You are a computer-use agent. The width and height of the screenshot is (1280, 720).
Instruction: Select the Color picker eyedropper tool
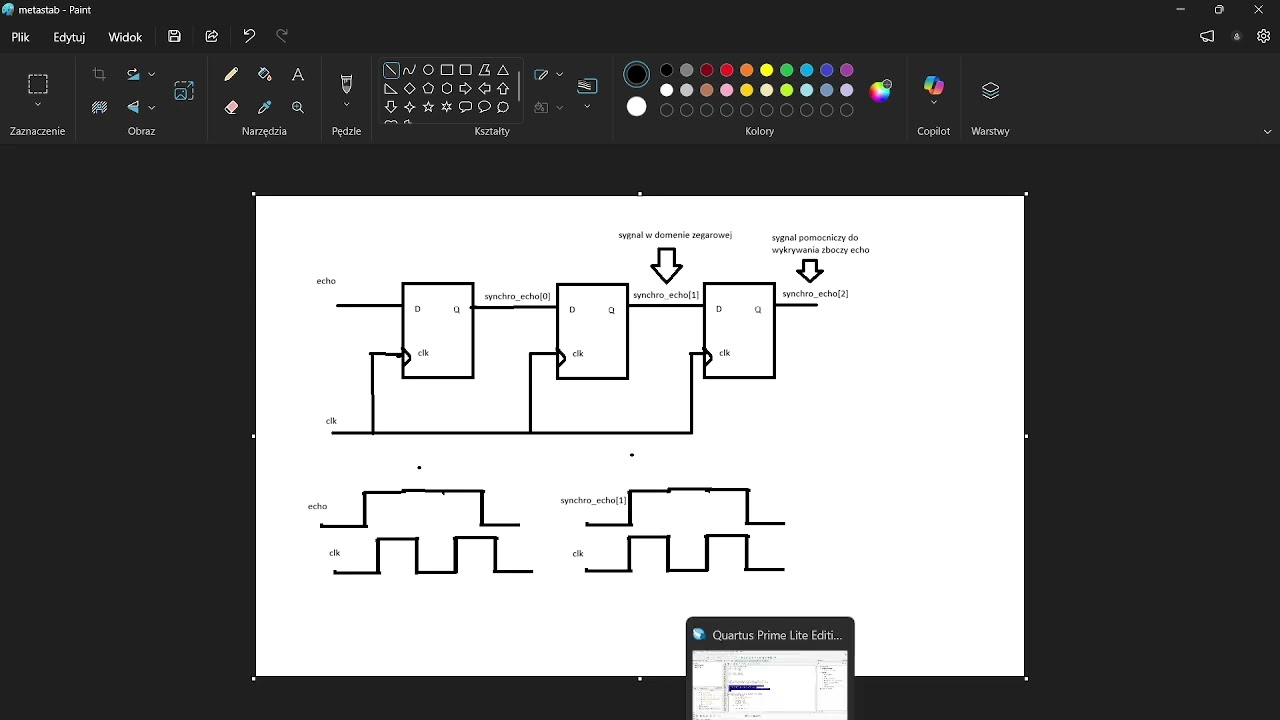tap(265, 107)
